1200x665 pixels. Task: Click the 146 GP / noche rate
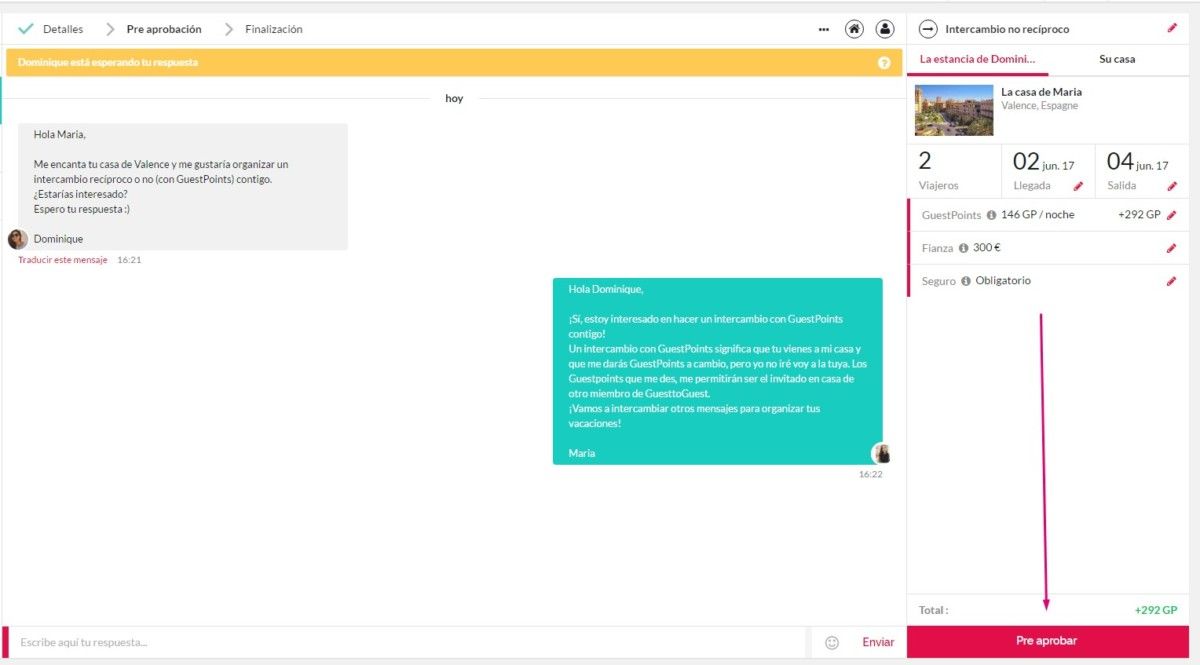point(1037,215)
